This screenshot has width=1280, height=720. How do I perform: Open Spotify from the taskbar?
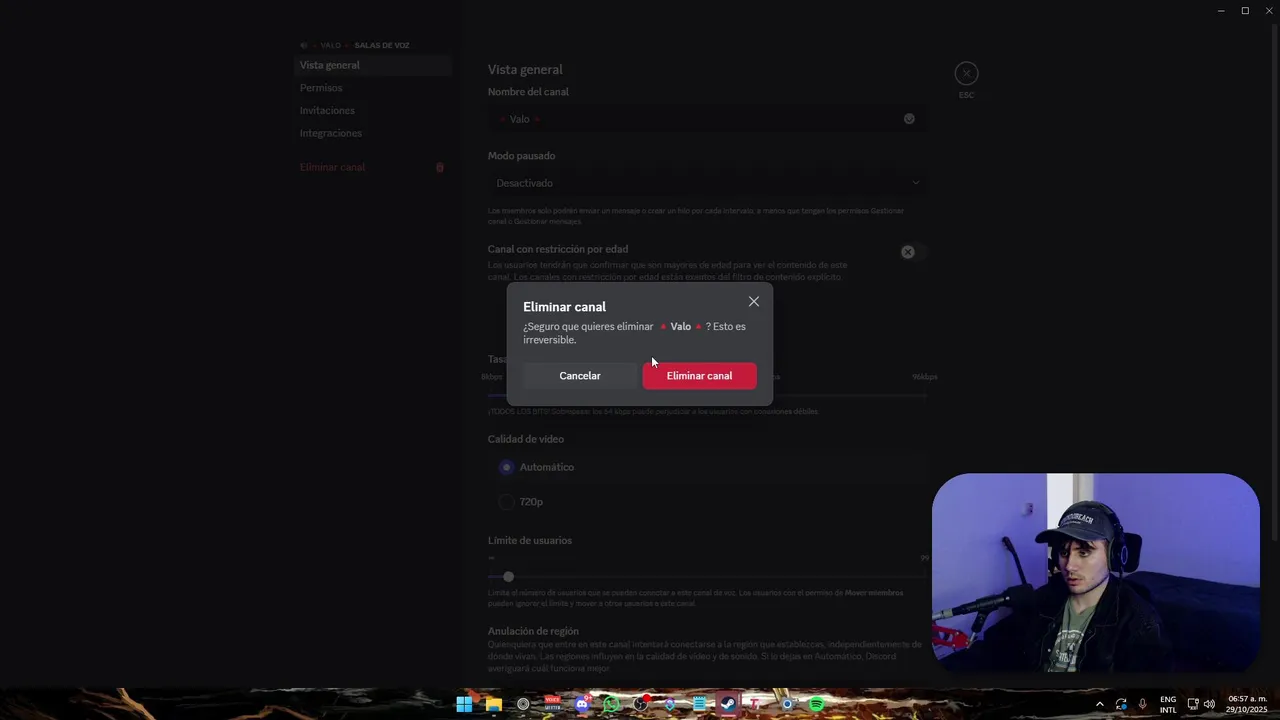coord(816,704)
